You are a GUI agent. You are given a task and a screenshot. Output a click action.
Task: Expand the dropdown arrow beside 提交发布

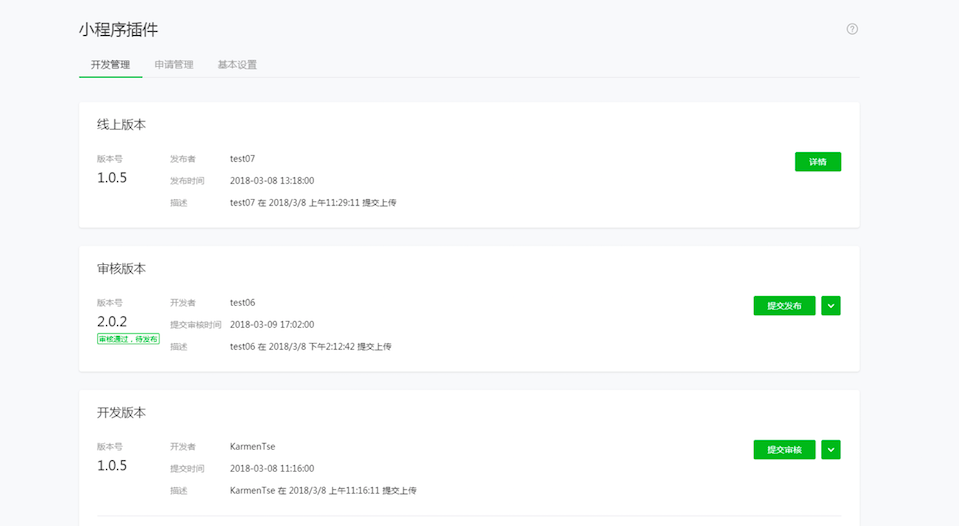tap(830, 306)
